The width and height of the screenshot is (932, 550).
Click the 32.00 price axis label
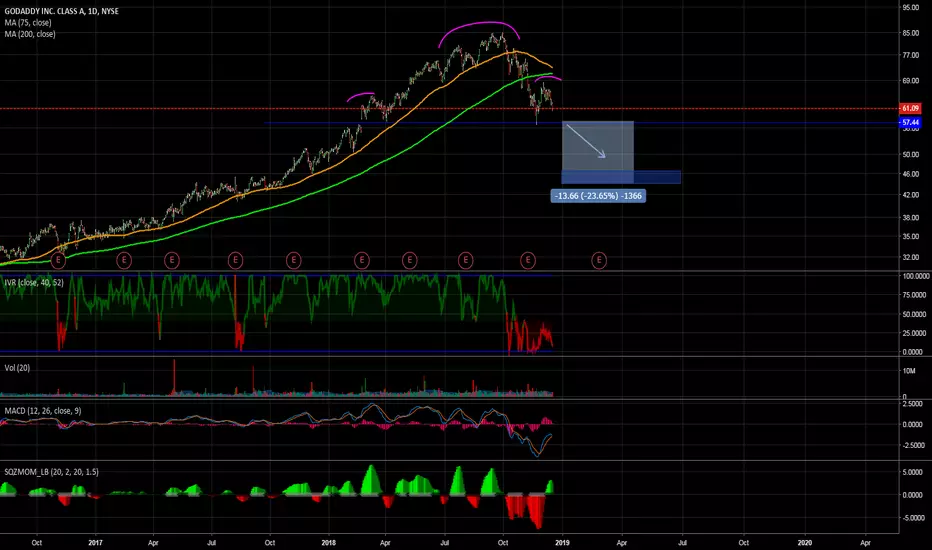(911, 257)
